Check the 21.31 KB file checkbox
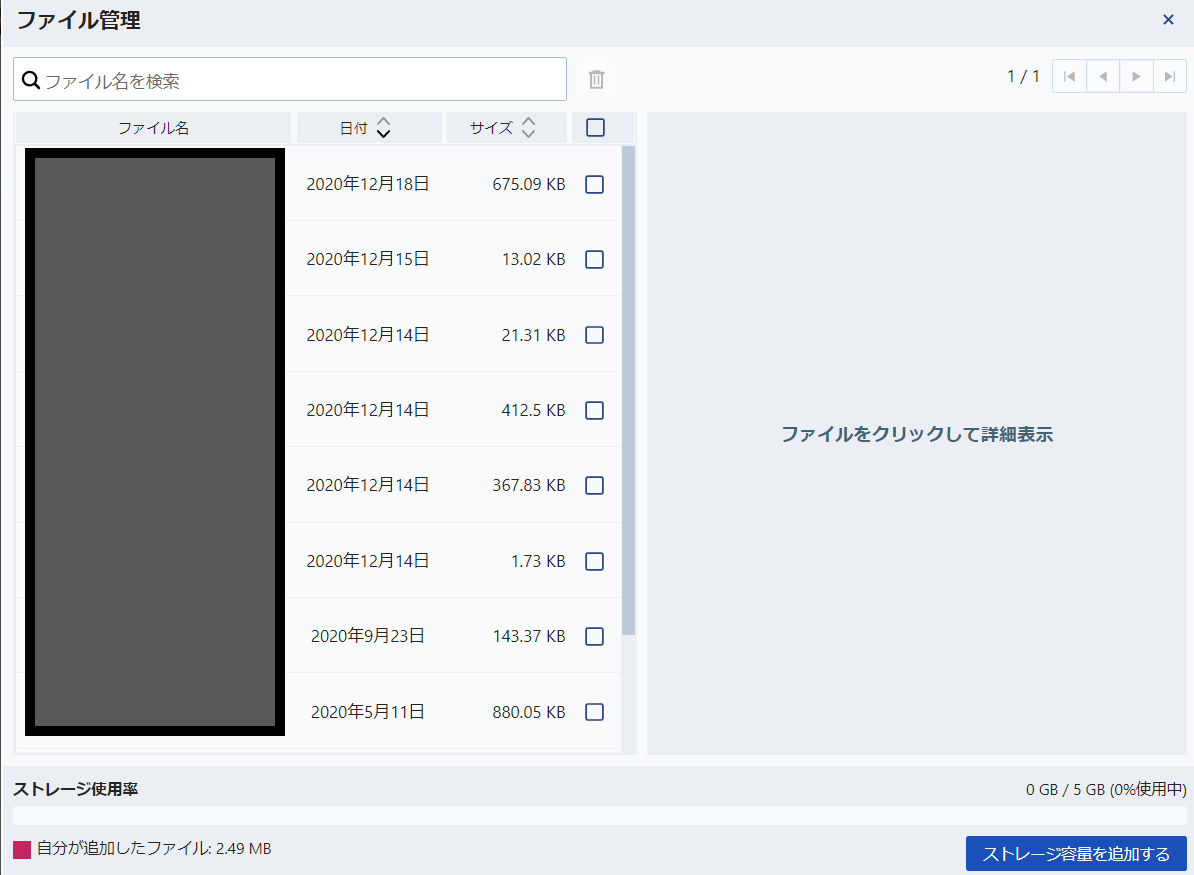 (594, 335)
